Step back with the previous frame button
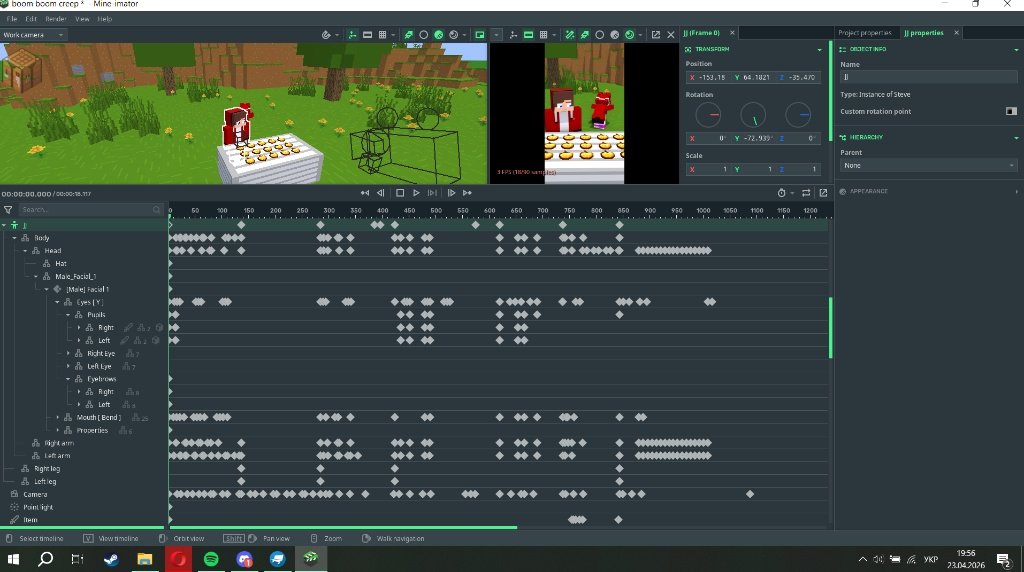 click(x=380, y=193)
